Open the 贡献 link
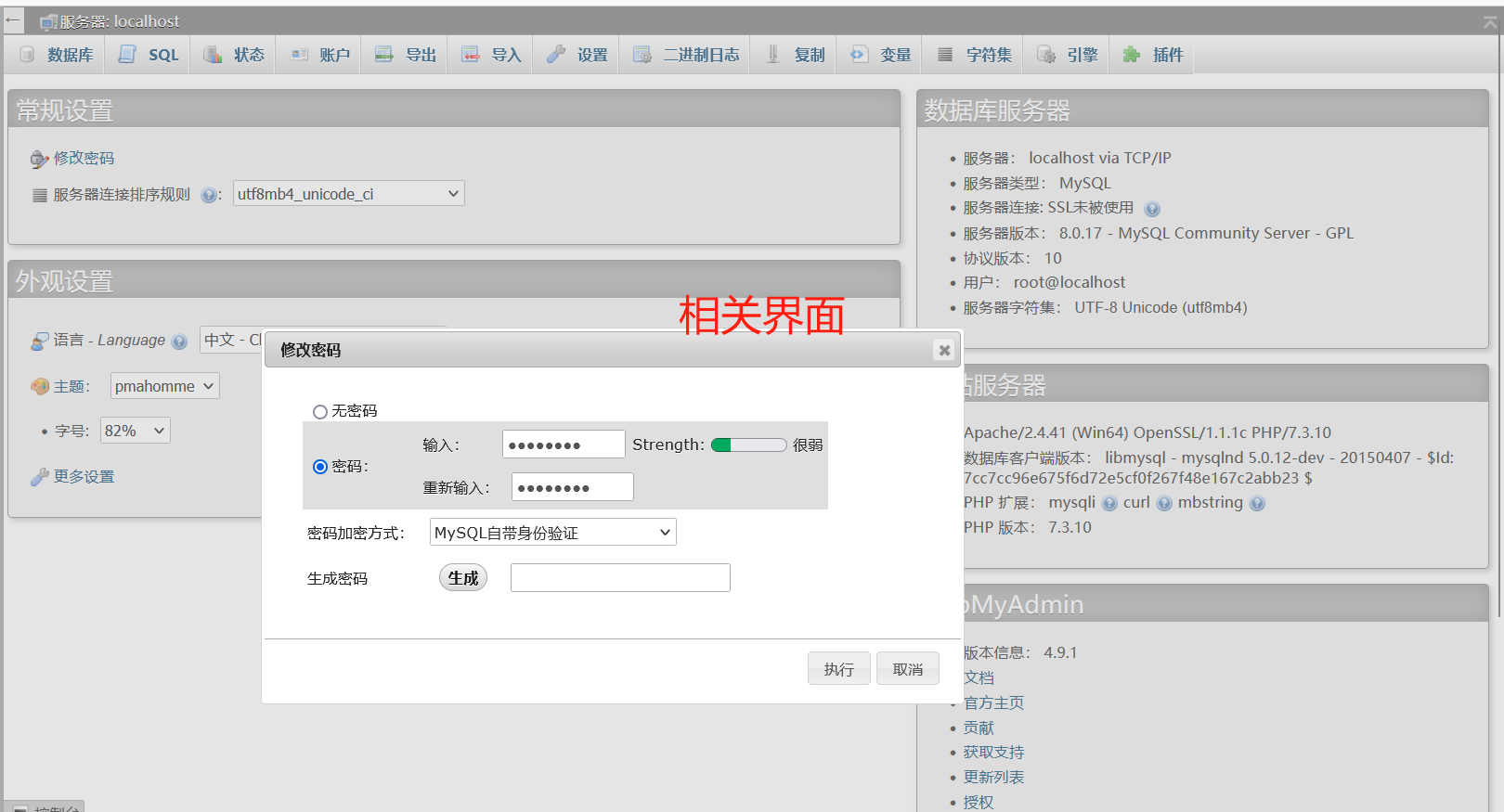This screenshot has width=1504, height=812. click(979, 728)
